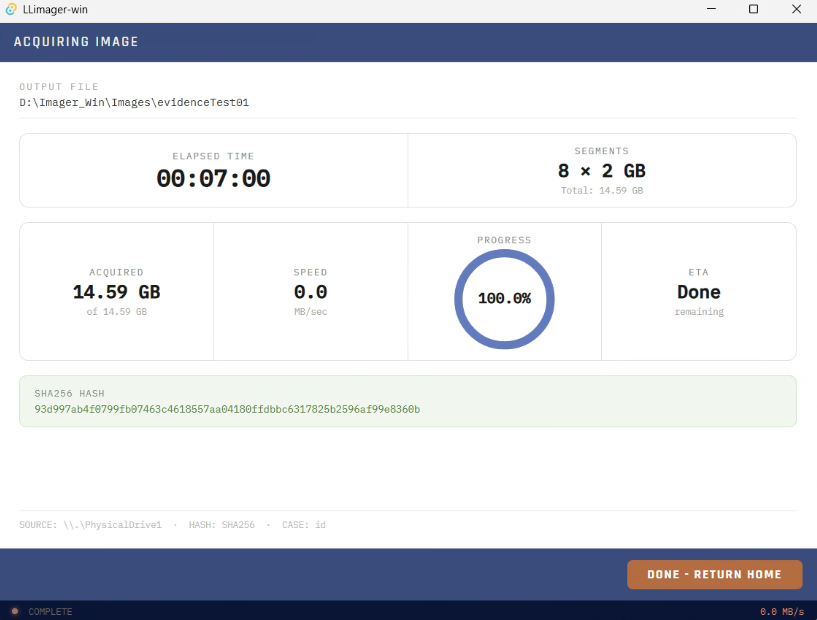Click the Done - Return Home button
The width and height of the screenshot is (817, 620).
coord(714,574)
